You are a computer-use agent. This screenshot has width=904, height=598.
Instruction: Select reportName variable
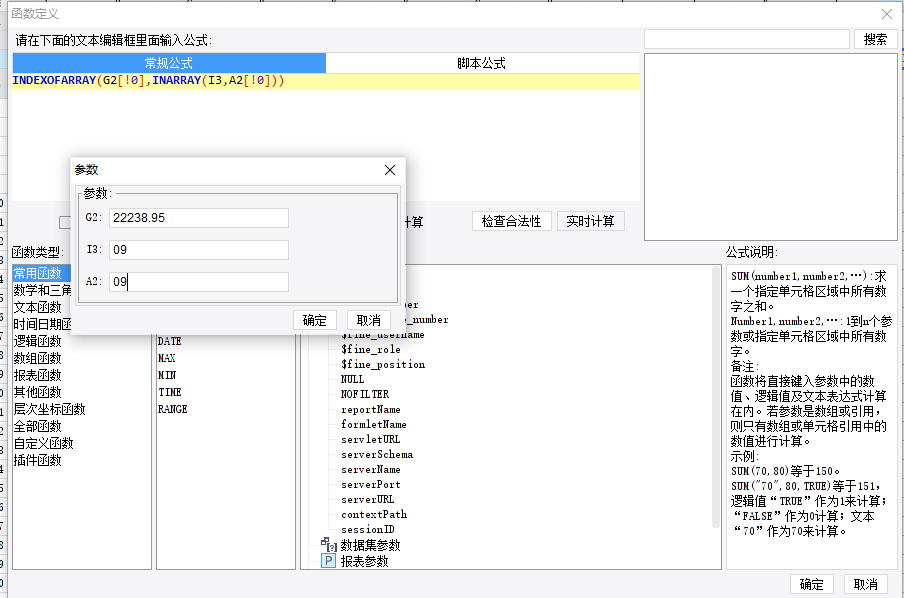[371, 409]
